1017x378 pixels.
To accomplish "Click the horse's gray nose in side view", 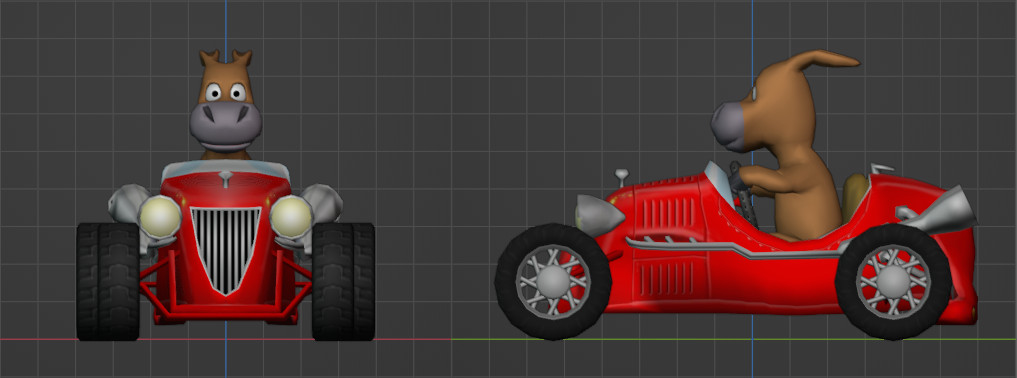I will (x=727, y=126).
